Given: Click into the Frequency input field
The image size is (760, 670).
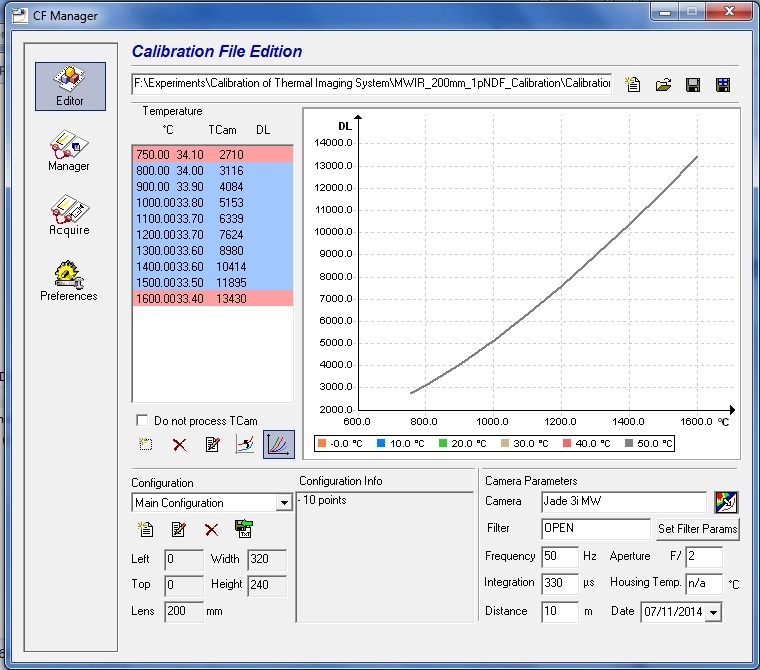Looking at the screenshot, I should coord(560,555).
